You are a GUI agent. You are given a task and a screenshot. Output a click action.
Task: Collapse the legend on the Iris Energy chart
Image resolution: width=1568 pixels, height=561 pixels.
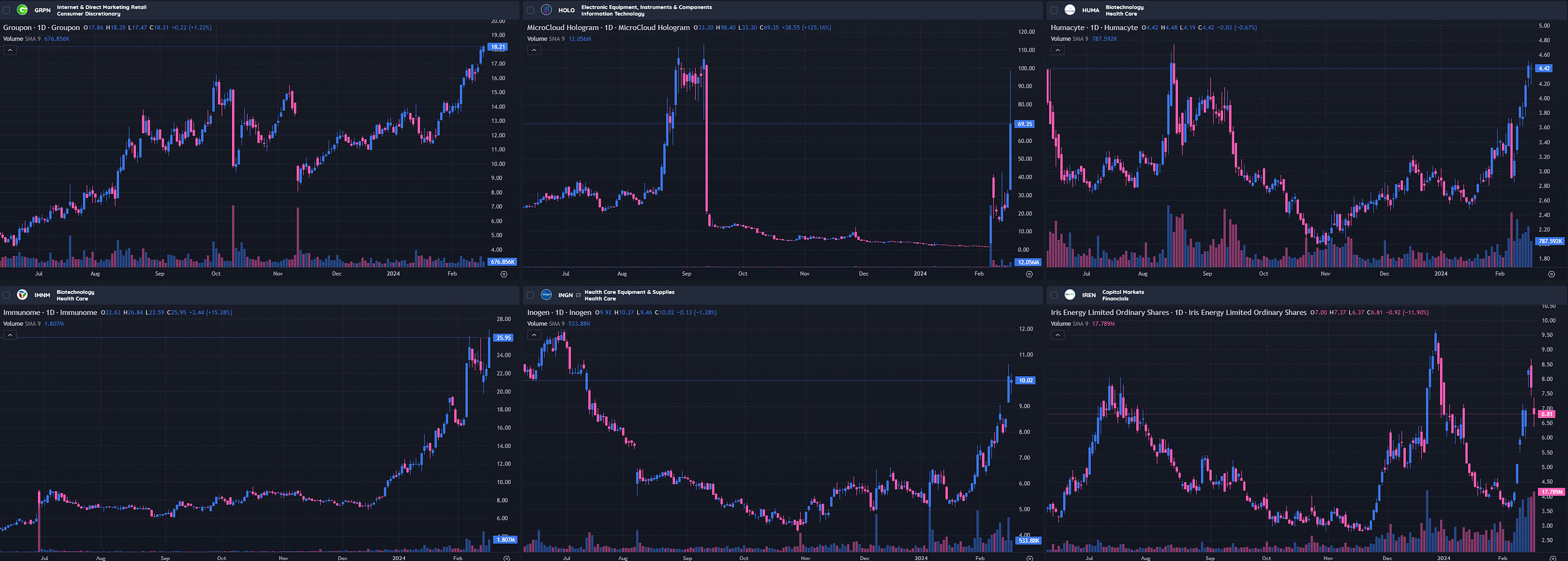pos(1057,335)
